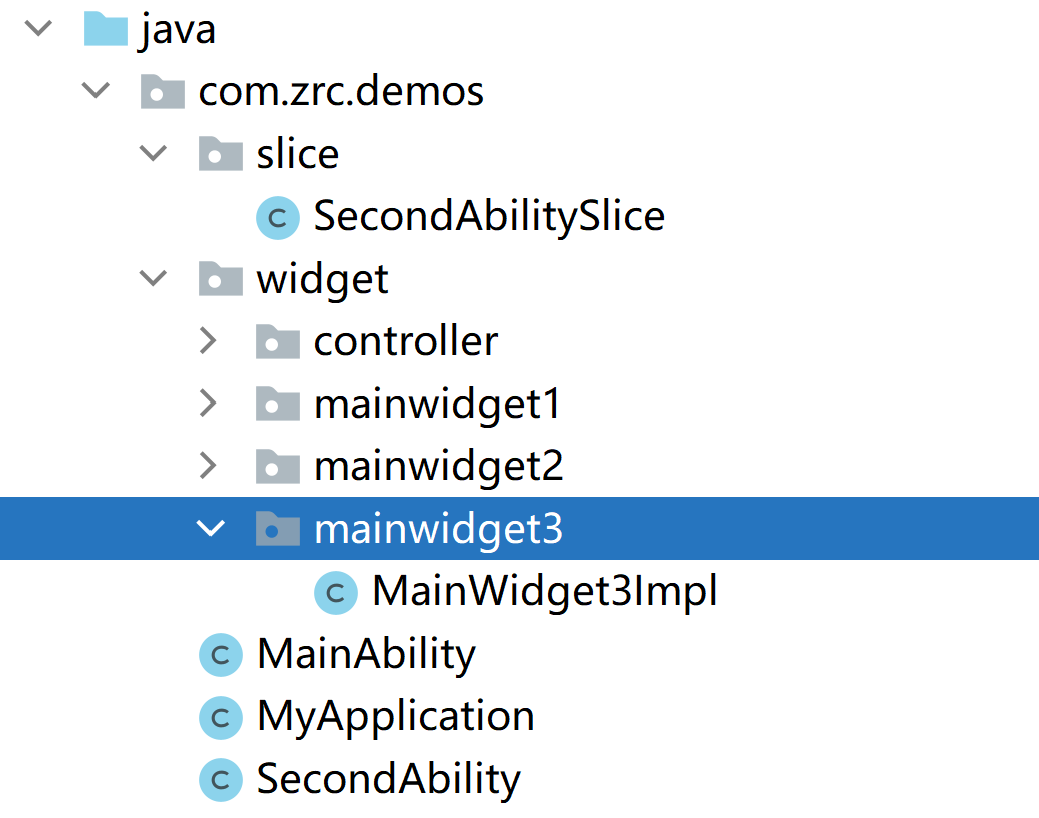Expand the mainwidget1 package
The width and height of the screenshot is (1039, 818).
(209, 404)
